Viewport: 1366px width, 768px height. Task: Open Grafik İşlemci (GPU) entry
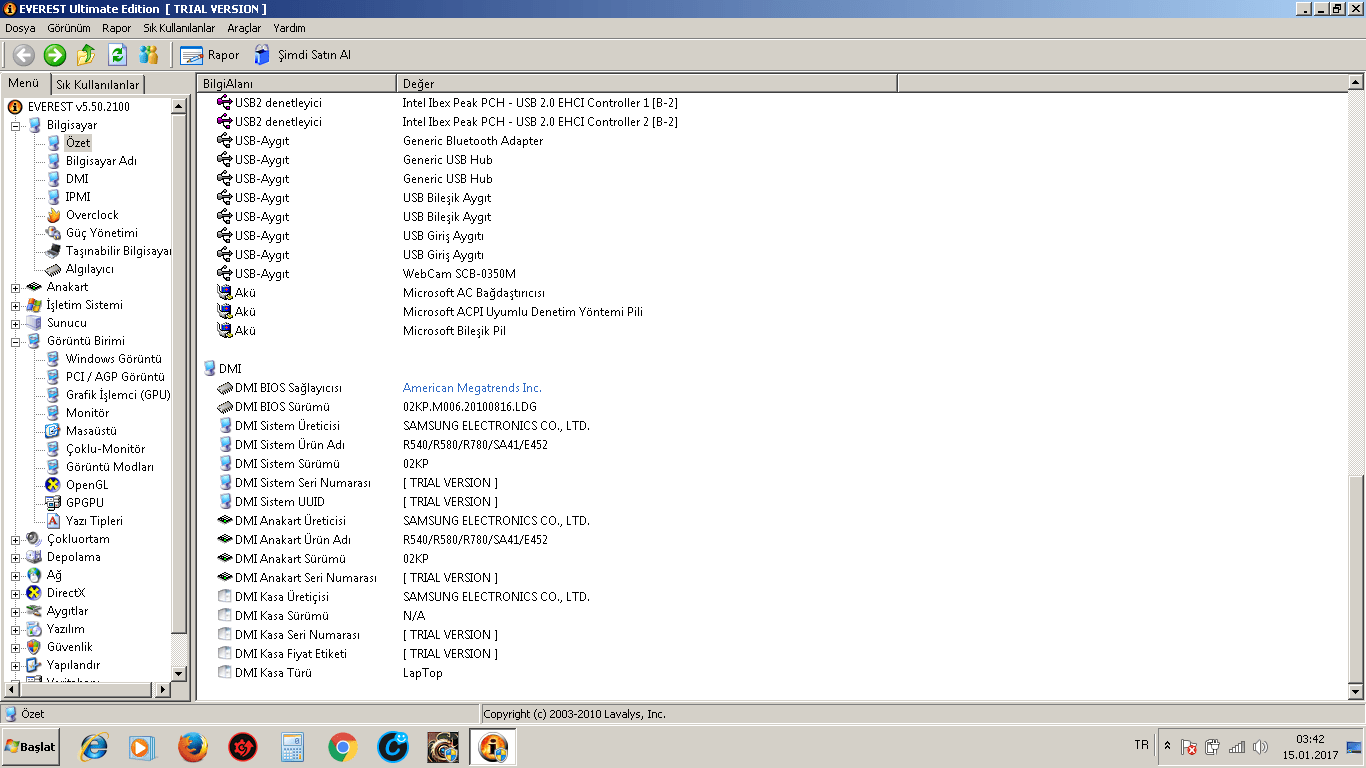click(x=118, y=395)
